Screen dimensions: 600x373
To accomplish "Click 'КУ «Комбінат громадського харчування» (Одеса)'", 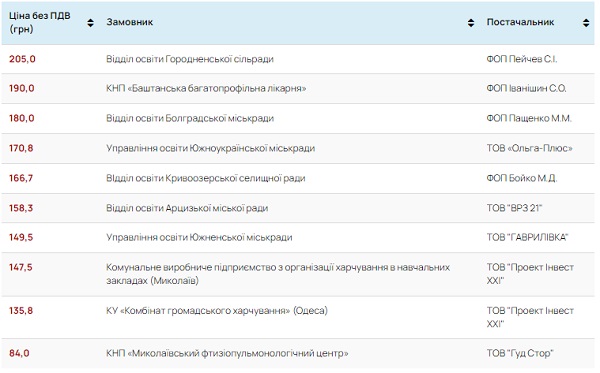I will point(217,310).
